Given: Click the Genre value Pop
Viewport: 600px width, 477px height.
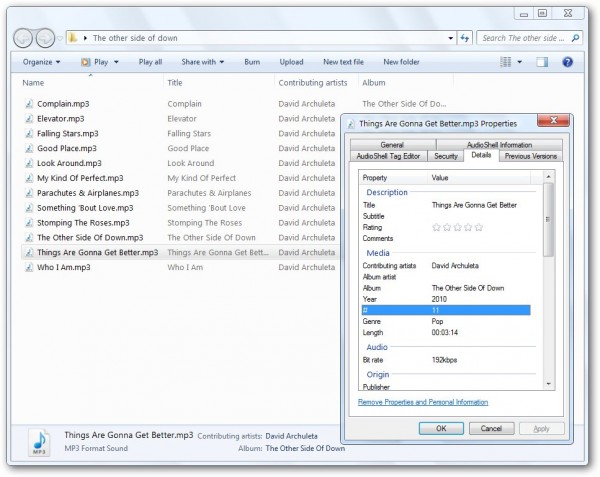Looking at the screenshot, I should pos(437,321).
